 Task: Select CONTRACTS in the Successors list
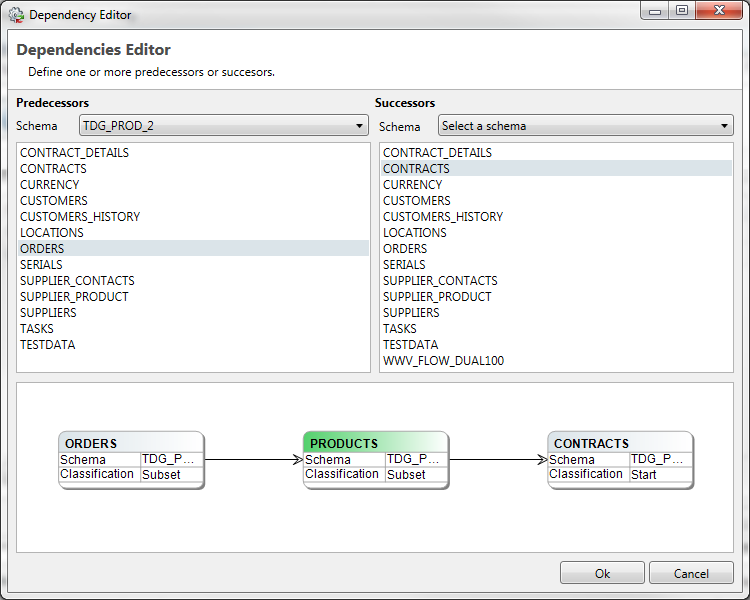tap(416, 169)
